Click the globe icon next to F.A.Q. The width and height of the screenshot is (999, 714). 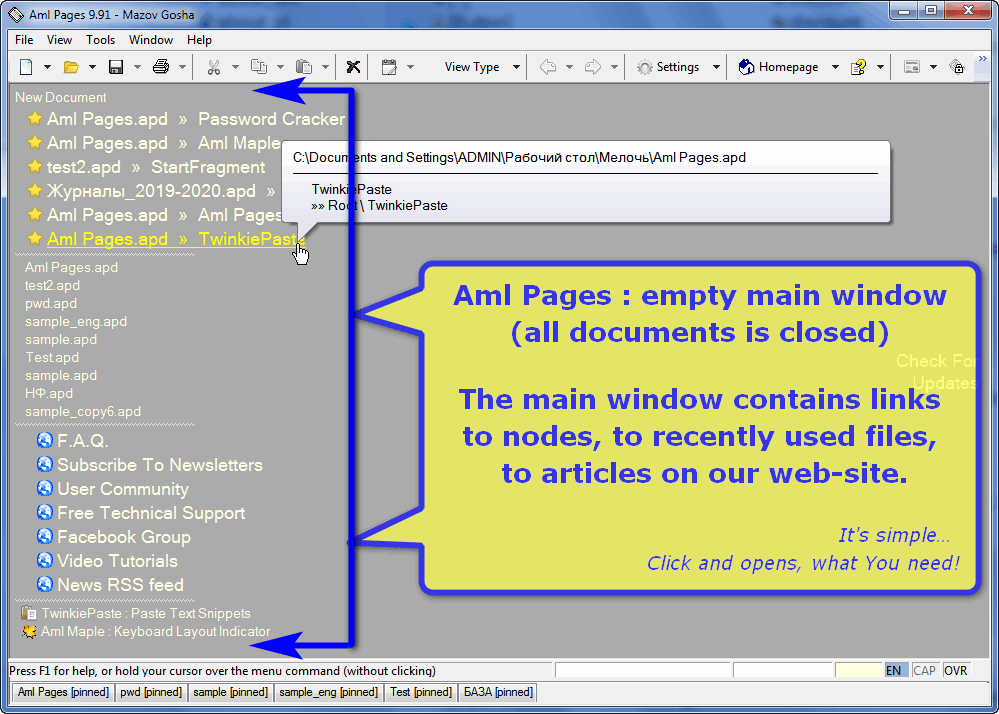tap(45, 440)
